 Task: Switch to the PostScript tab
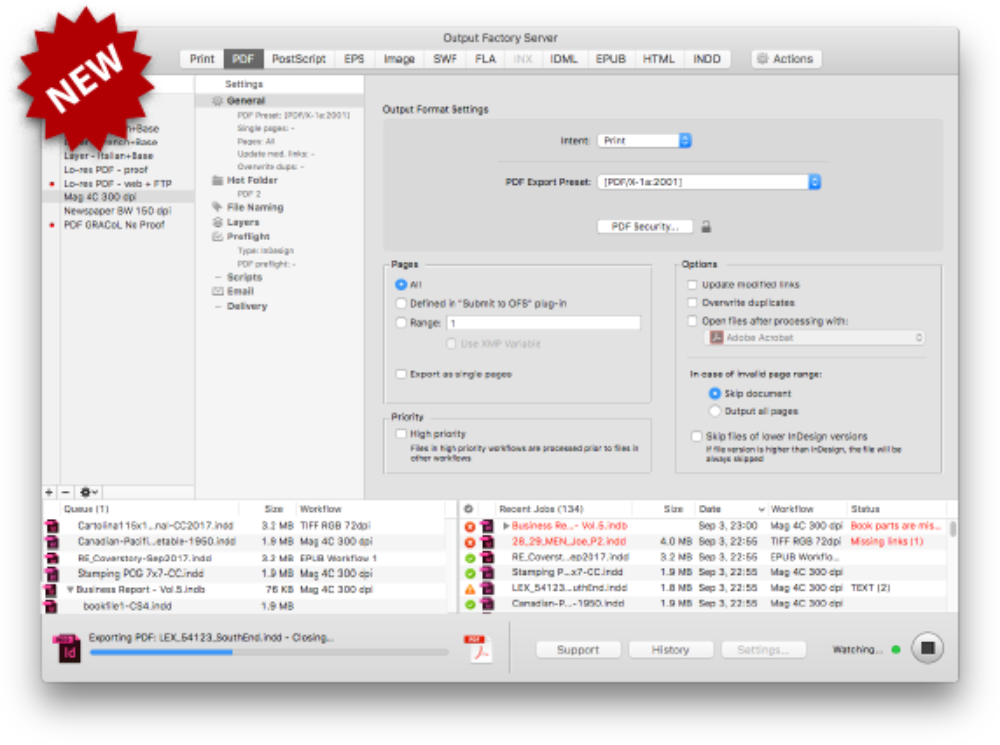click(x=298, y=59)
